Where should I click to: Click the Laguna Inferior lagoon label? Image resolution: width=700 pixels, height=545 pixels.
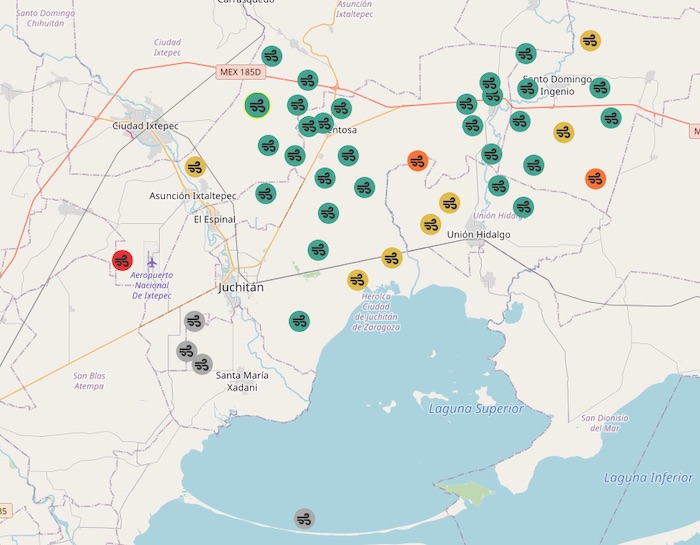(x=647, y=478)
